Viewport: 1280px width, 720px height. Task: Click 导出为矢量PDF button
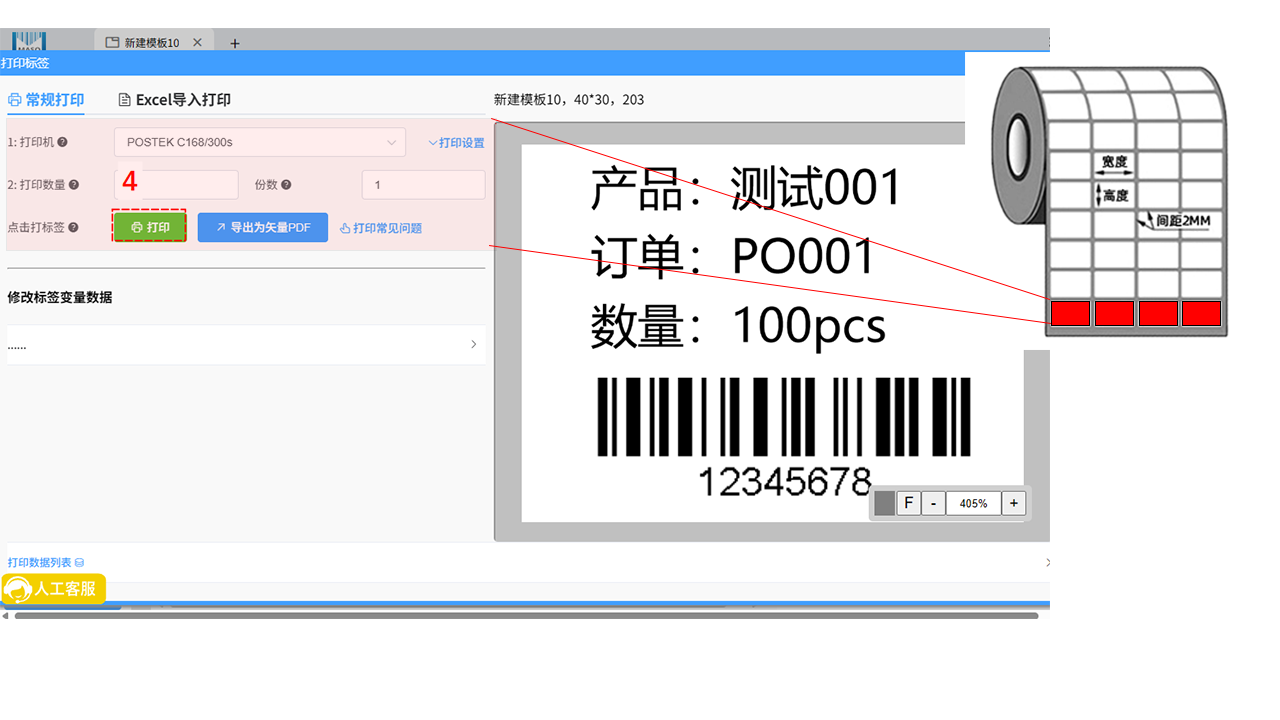click(263, 228)
